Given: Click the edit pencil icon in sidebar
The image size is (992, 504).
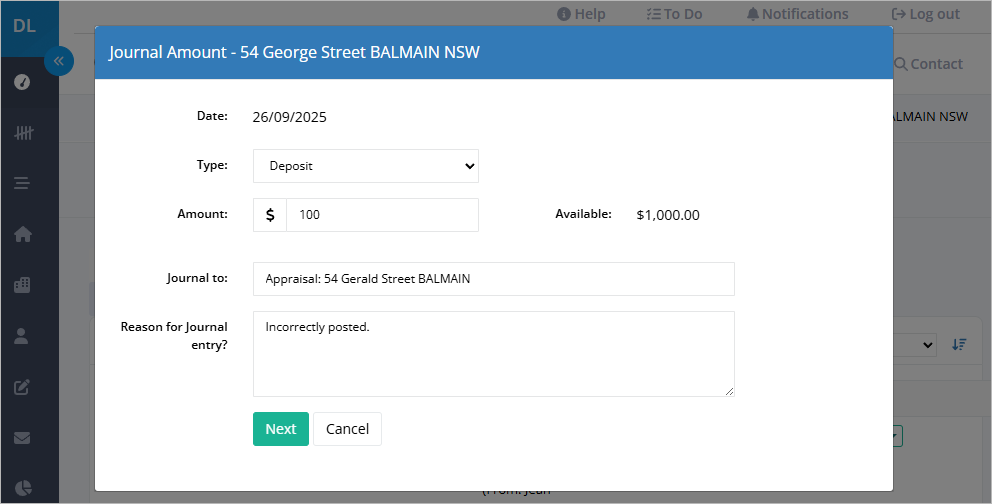Looking at the screenshot, I should coord(22,387).
